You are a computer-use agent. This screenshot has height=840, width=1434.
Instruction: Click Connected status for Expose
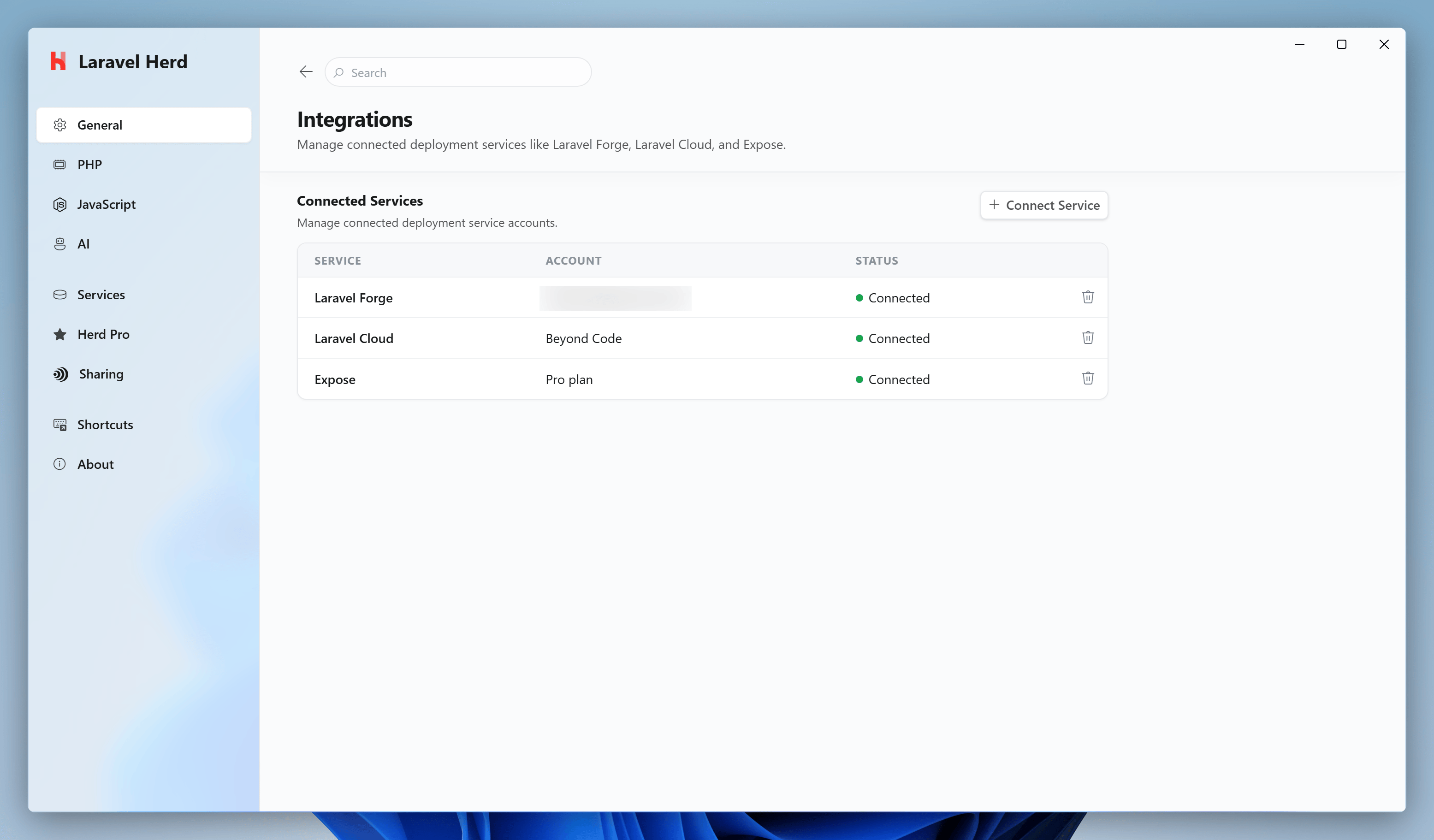click(x=893, y=379)
